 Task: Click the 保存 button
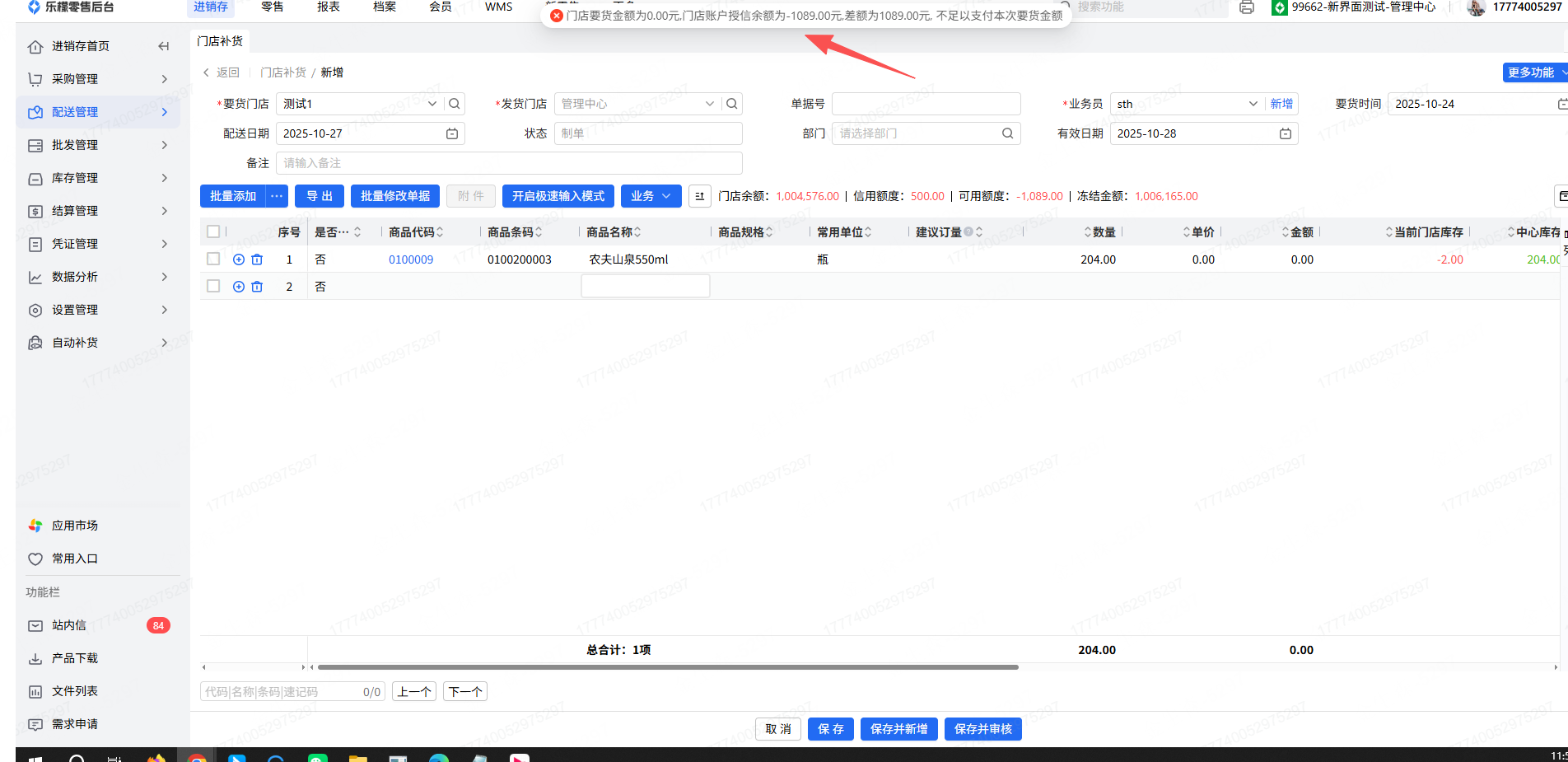point(831,729)
